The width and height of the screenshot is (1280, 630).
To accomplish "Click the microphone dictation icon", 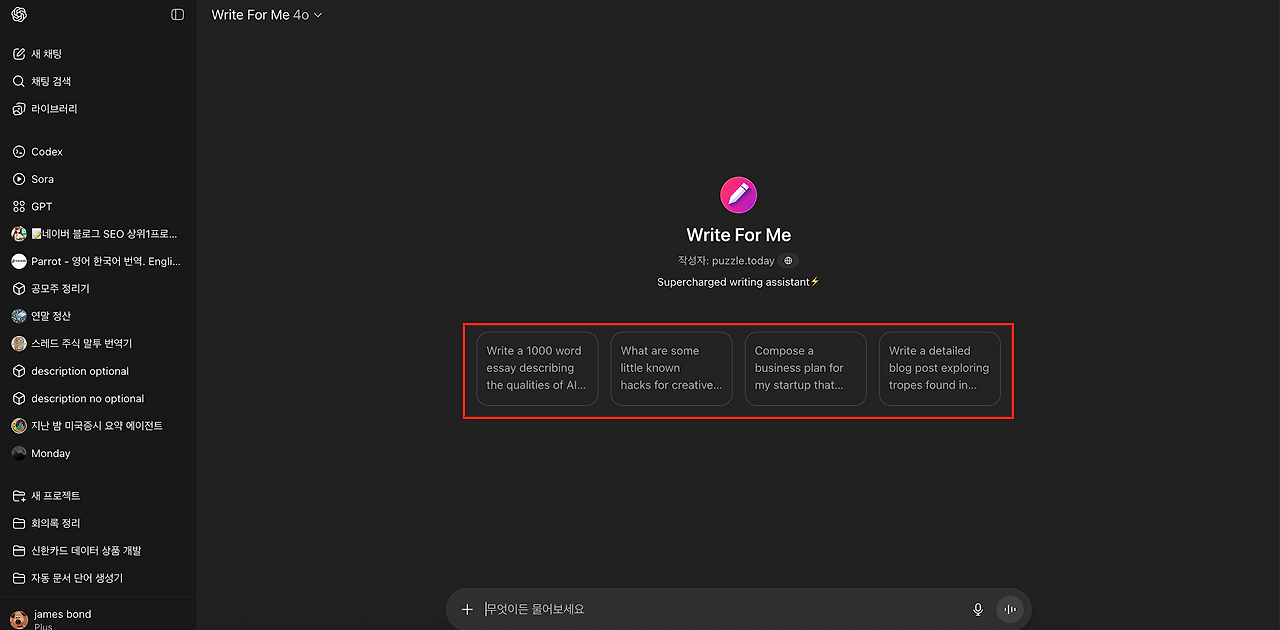I will tap(978, 609).
